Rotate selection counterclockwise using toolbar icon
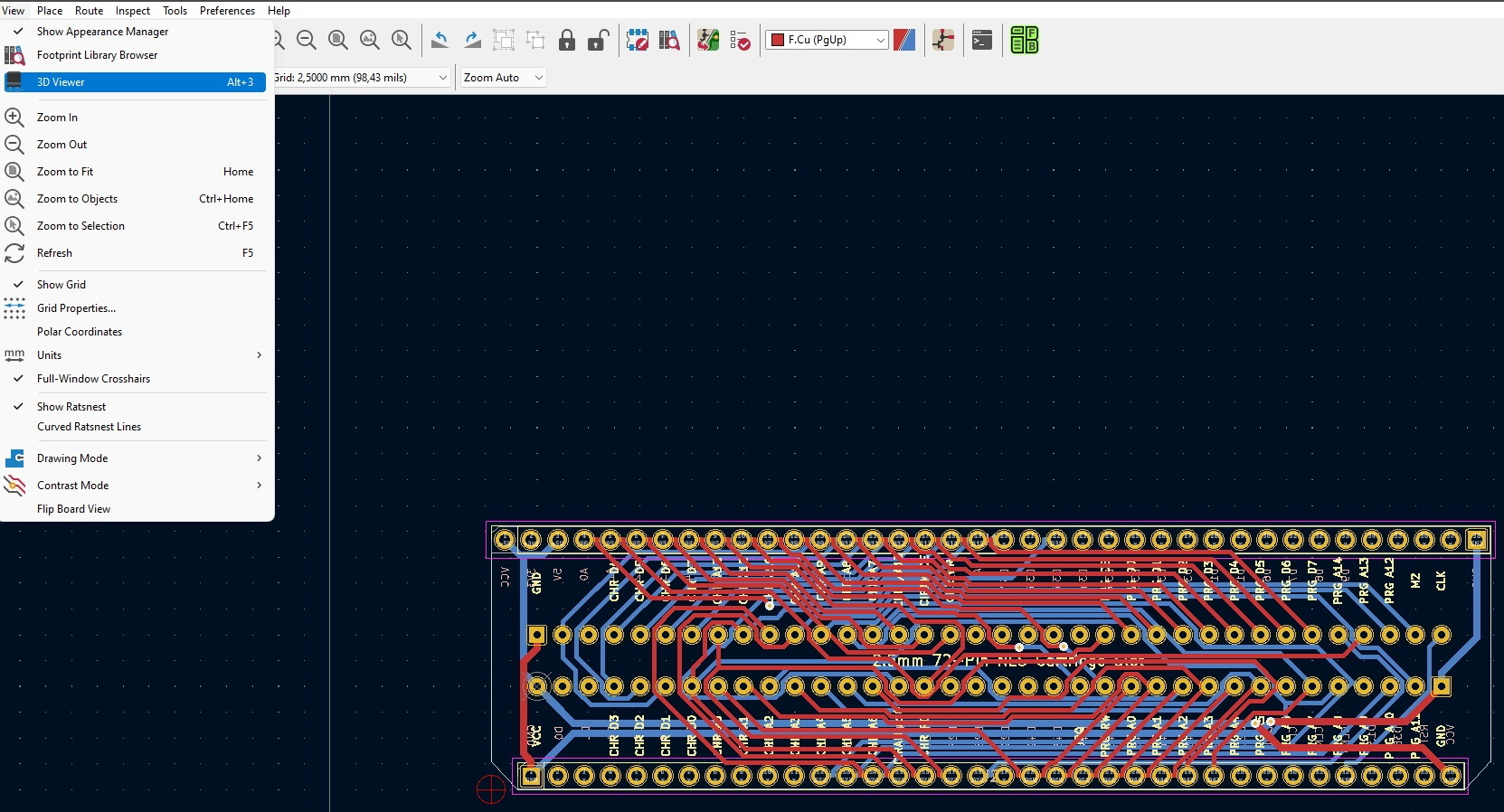The image size is (1504, 812). coord(440,40)
